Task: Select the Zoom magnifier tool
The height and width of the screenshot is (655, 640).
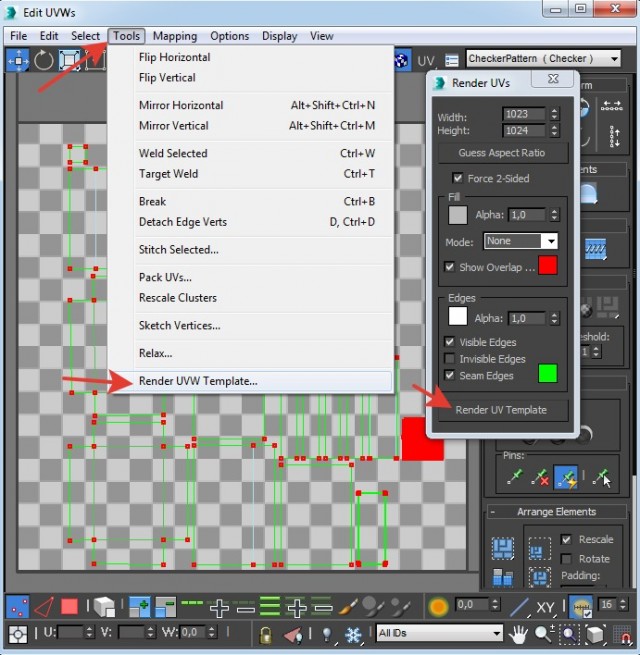Action: pos(544,634)
